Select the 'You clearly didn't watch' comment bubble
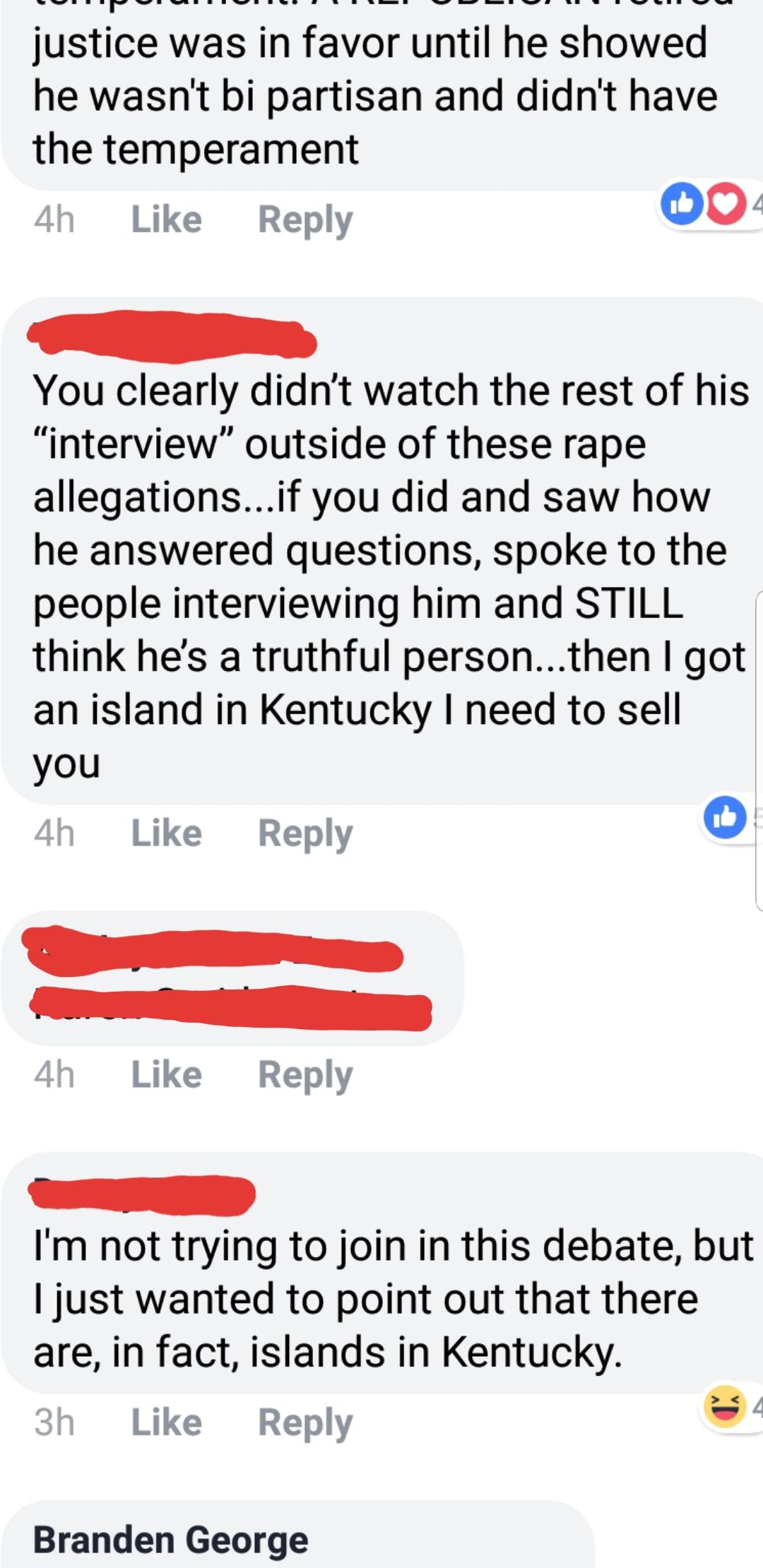Viewport: 763px width, 1568px height. [x=381, y=551]
